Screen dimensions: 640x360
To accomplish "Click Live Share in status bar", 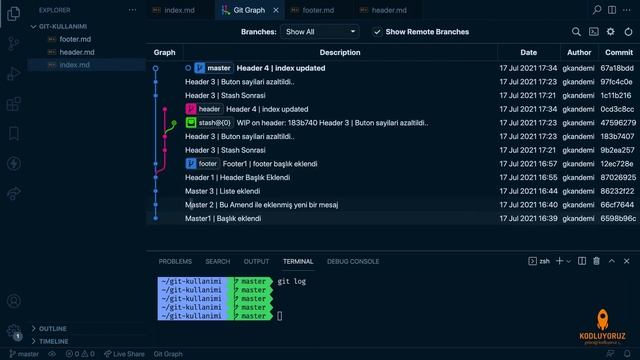I will tap(124, 354).
